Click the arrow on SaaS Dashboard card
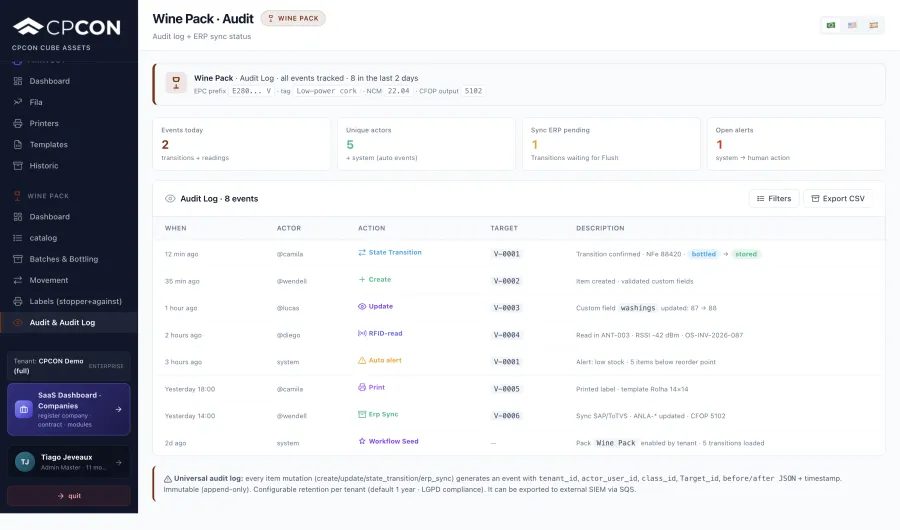The height and width of the screenshot is (530, 900). [118, 409]
